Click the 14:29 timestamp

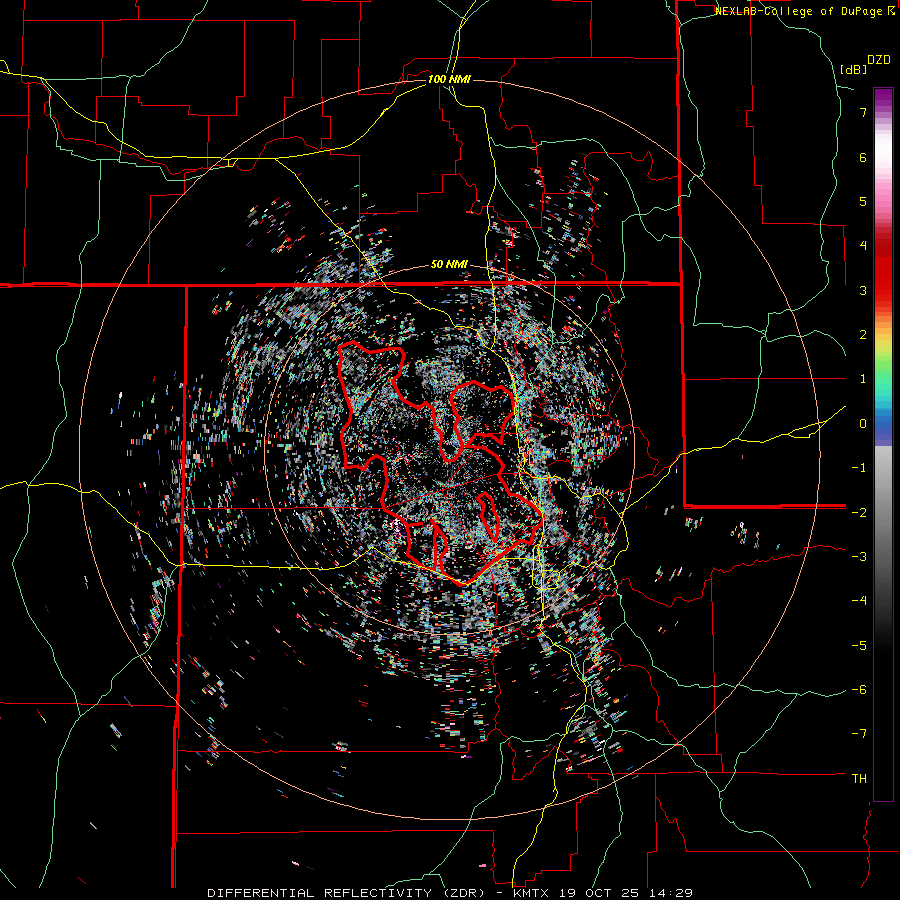672,893
